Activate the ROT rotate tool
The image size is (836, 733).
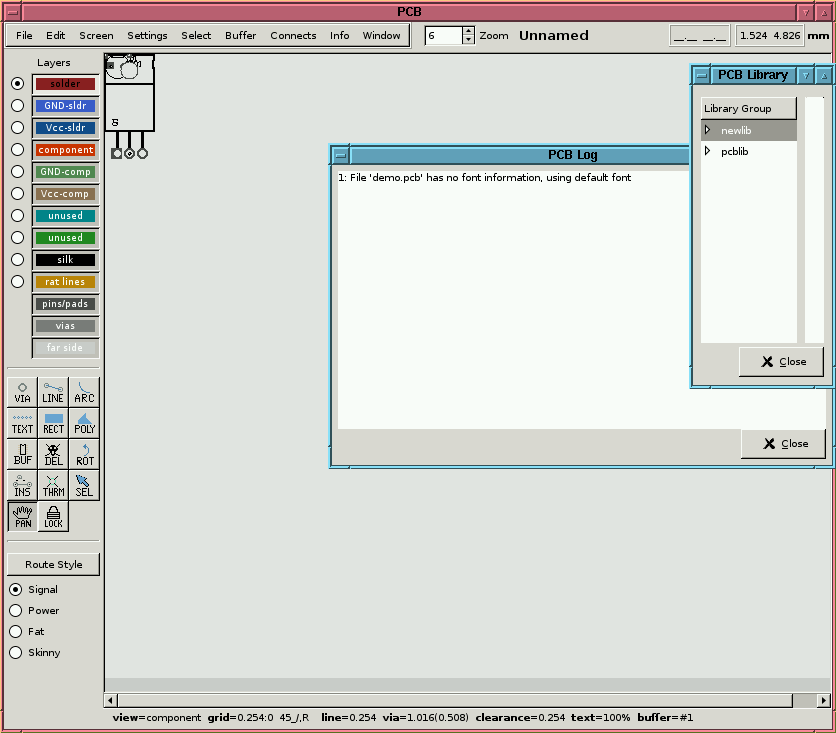[x=84, y=454]
